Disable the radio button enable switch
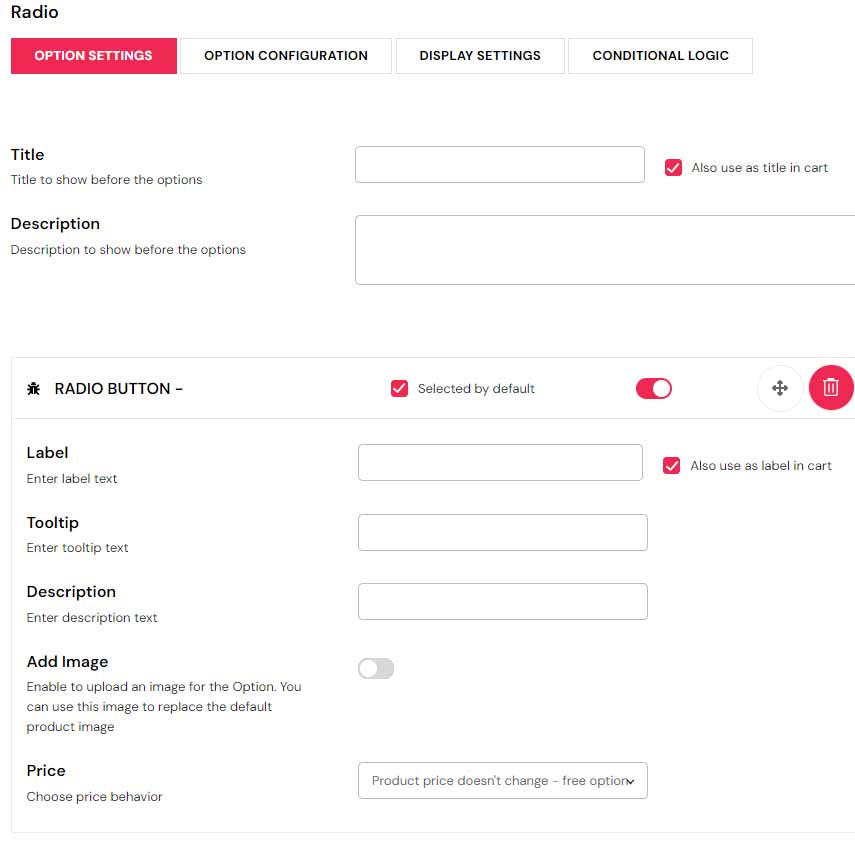The height and width of the screenshot is (849, 855). tap(654, 389)
